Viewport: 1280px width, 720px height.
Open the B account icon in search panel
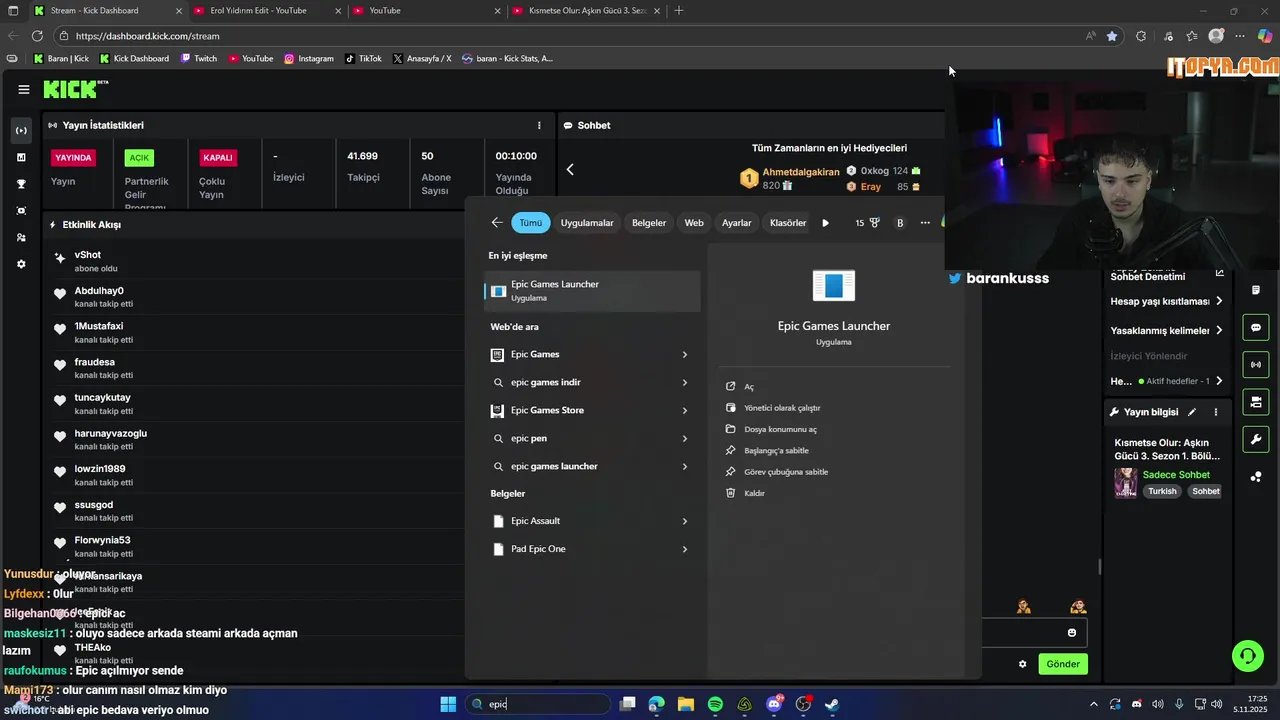coord(900,223)
